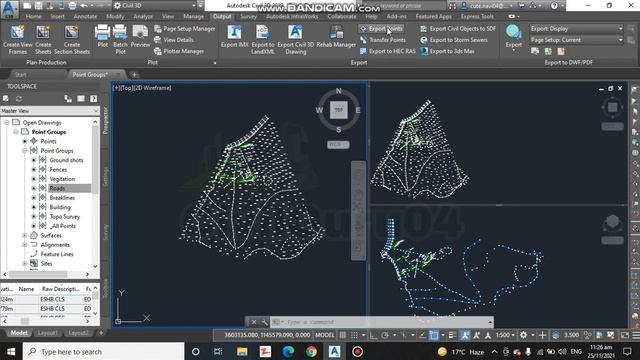Open the Survey ribbon tab
The image size is (640, 360).
[248, 16]
